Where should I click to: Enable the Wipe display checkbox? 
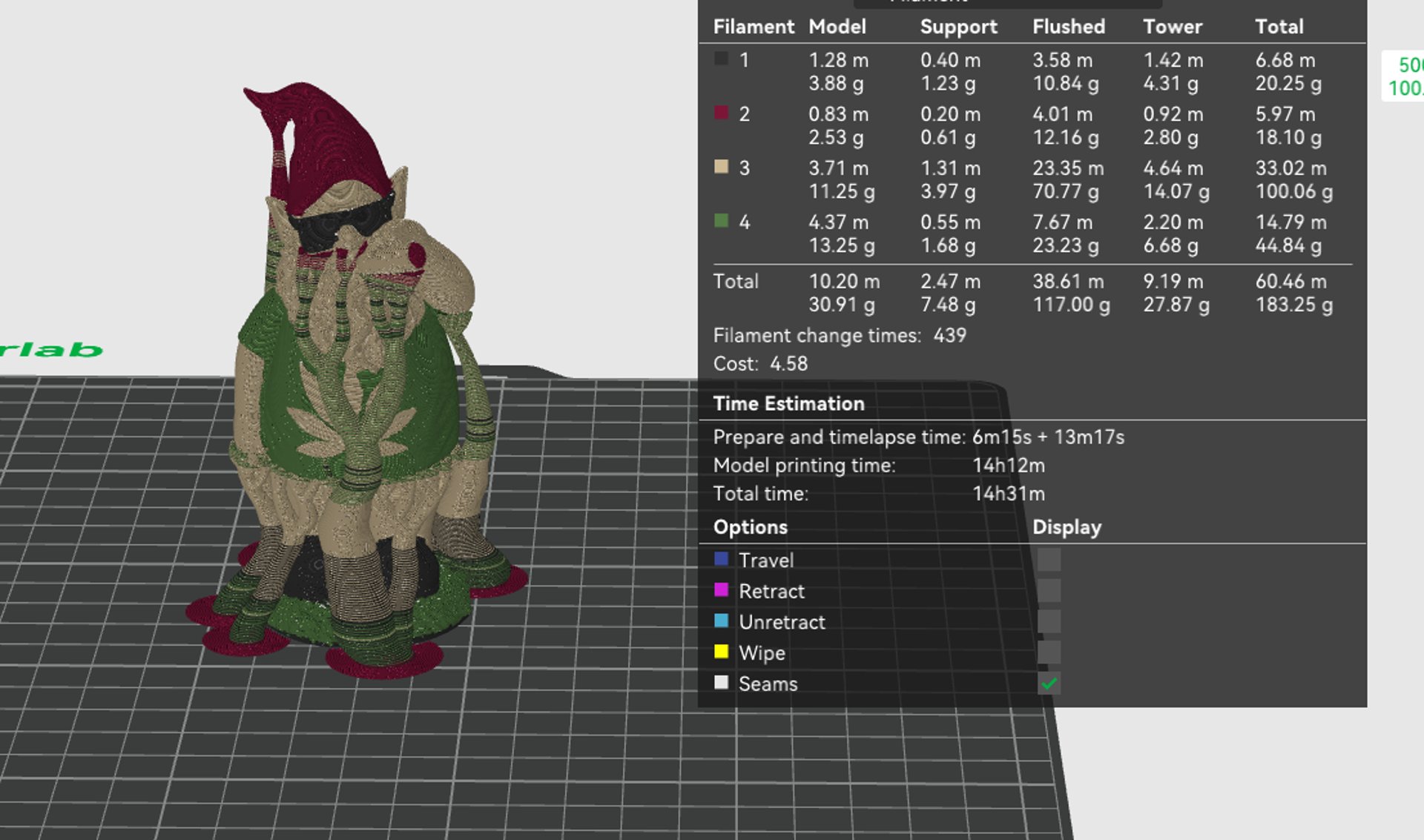point(1049,652)
